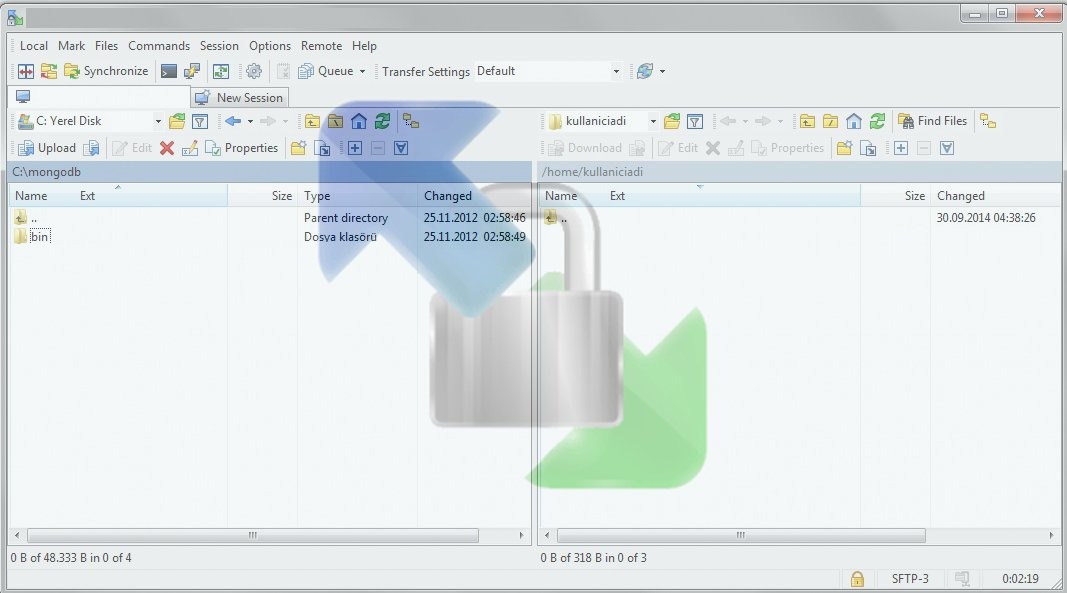Open the terminal console icon
Viewport: 1067px width, 593px height.
click(x=168, y=71)
